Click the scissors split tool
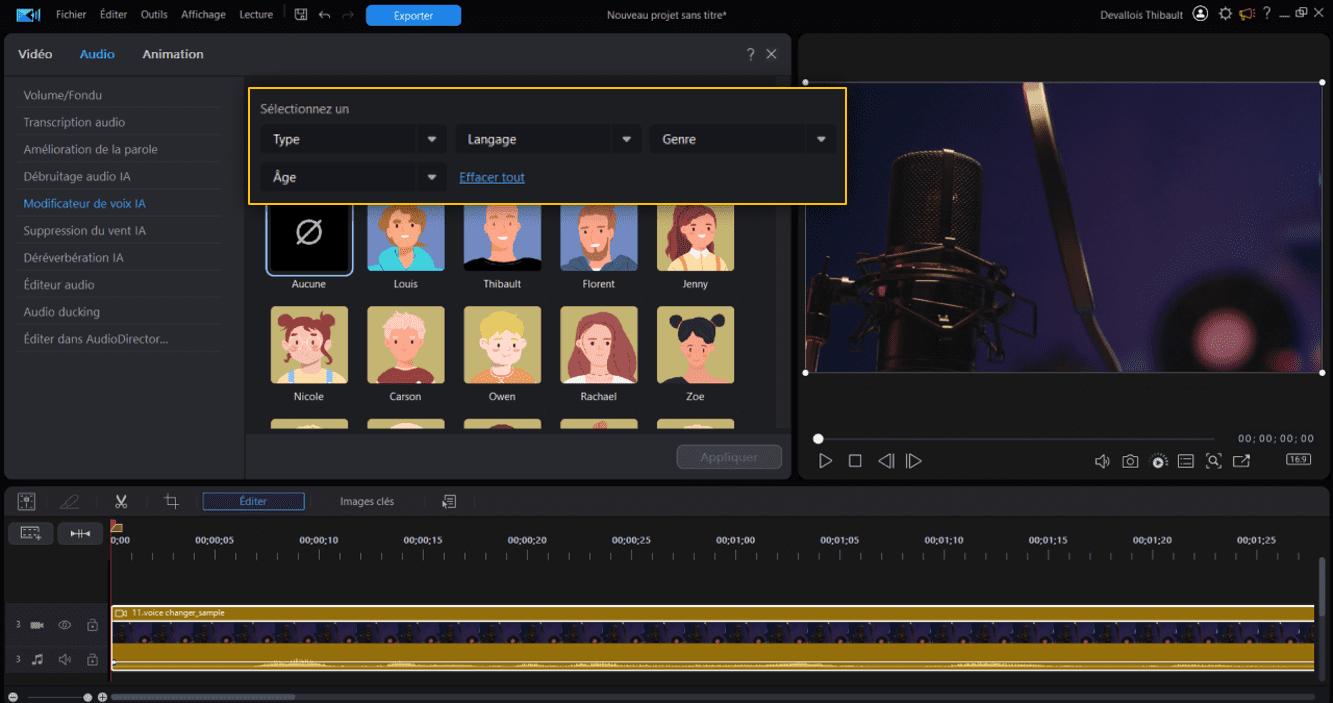Viewport: 1333px width, 703px height. (121, 501)
